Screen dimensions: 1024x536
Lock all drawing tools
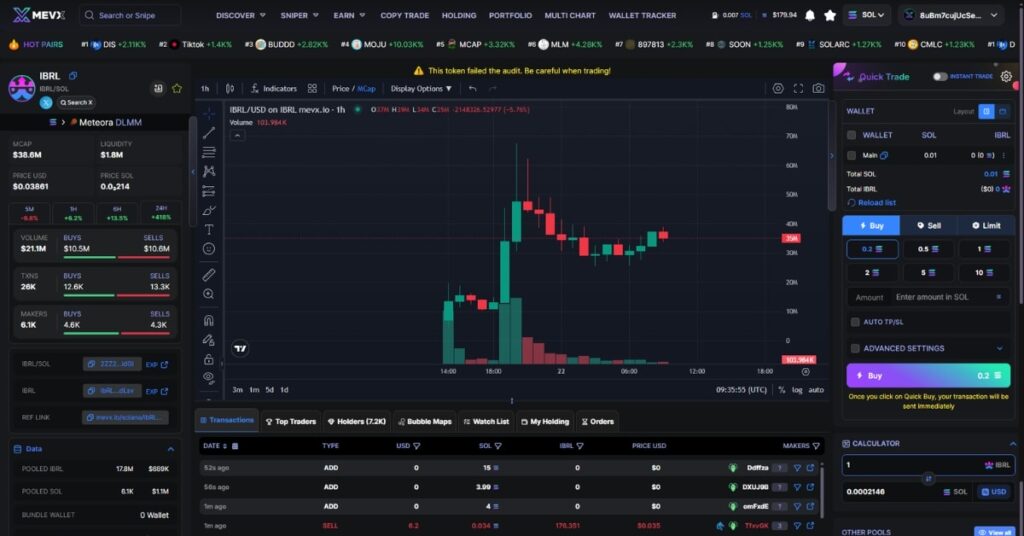coord(208,359)
